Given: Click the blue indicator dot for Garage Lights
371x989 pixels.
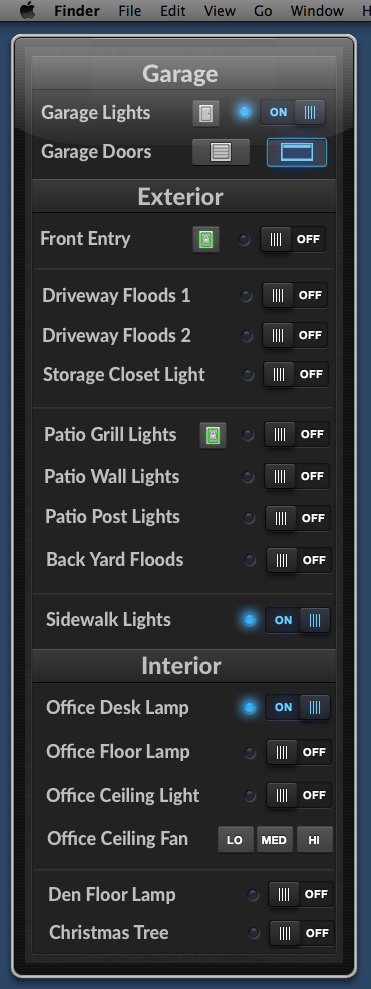Looking at the screenshot, I should point(245,112).
